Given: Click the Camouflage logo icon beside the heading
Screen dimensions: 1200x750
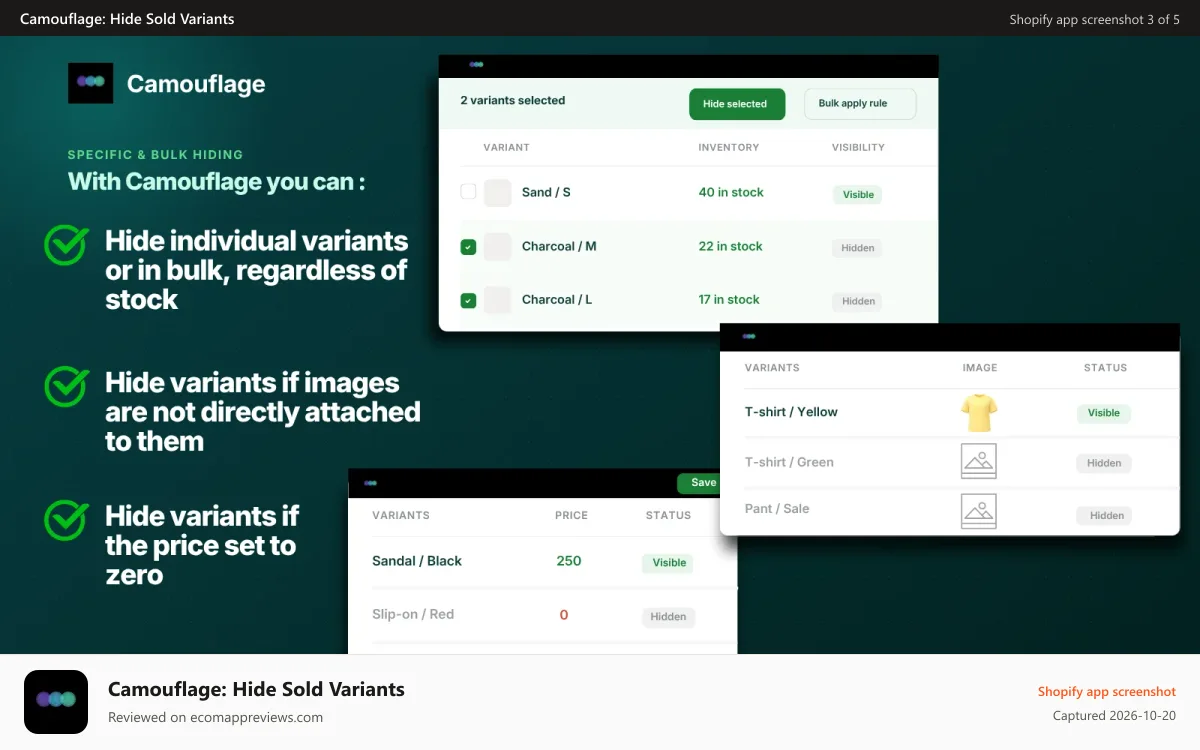Looking at the screenshot, I should click(x=90, y=83).
